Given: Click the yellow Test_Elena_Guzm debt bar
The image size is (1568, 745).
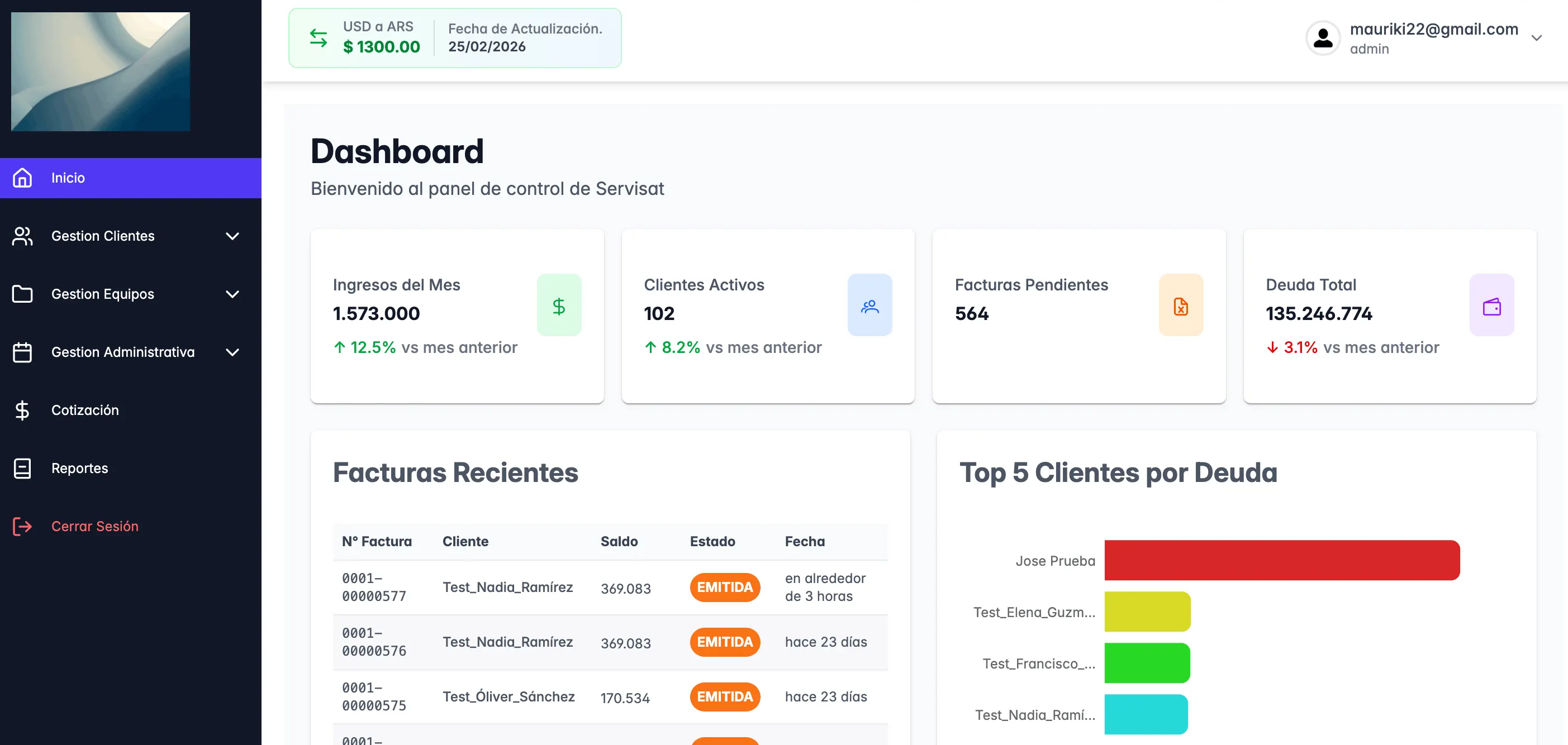Looking at the screenshot, I should coord(1147,611).
